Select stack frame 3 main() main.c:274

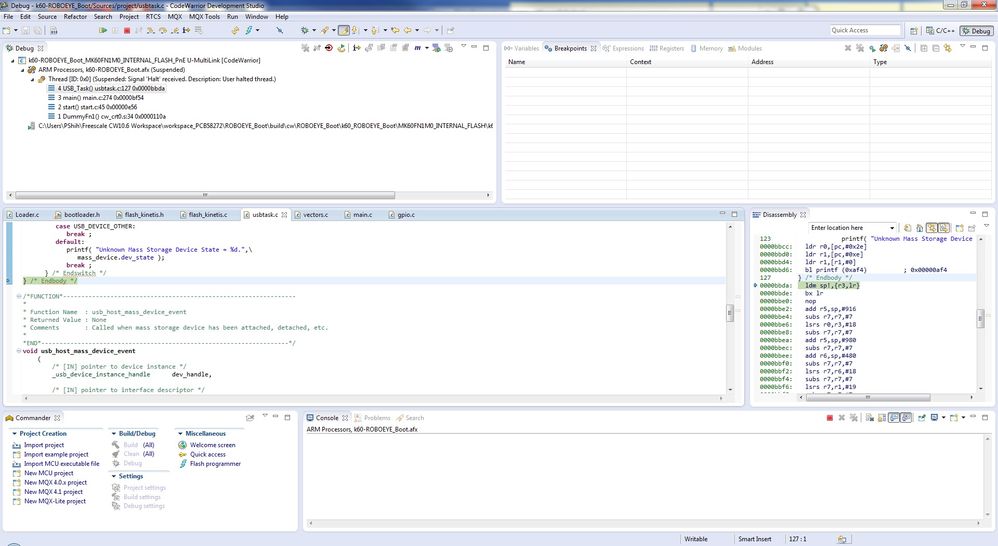click(x=101, y=98)
